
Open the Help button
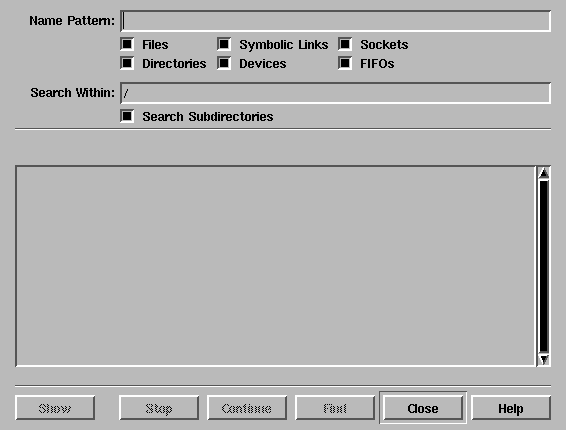[511, 408]
